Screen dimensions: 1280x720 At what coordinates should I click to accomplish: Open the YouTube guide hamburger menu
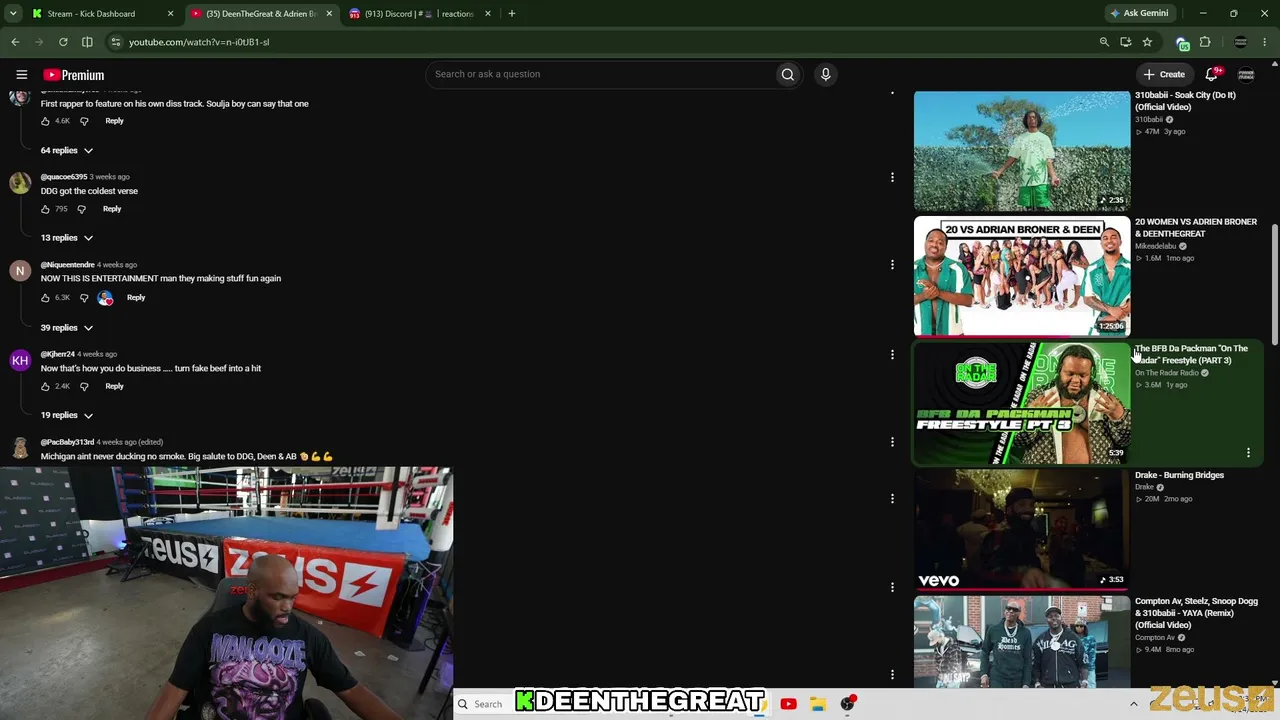(21, 75)
